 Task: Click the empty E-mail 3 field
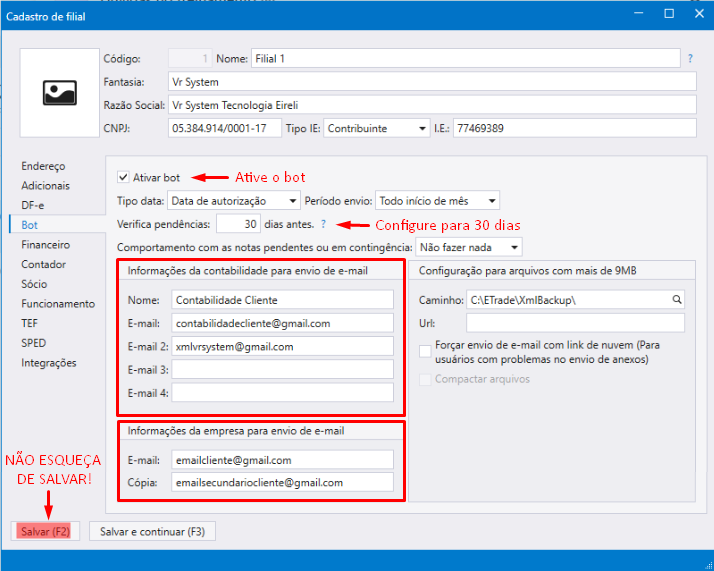(283, 370)
